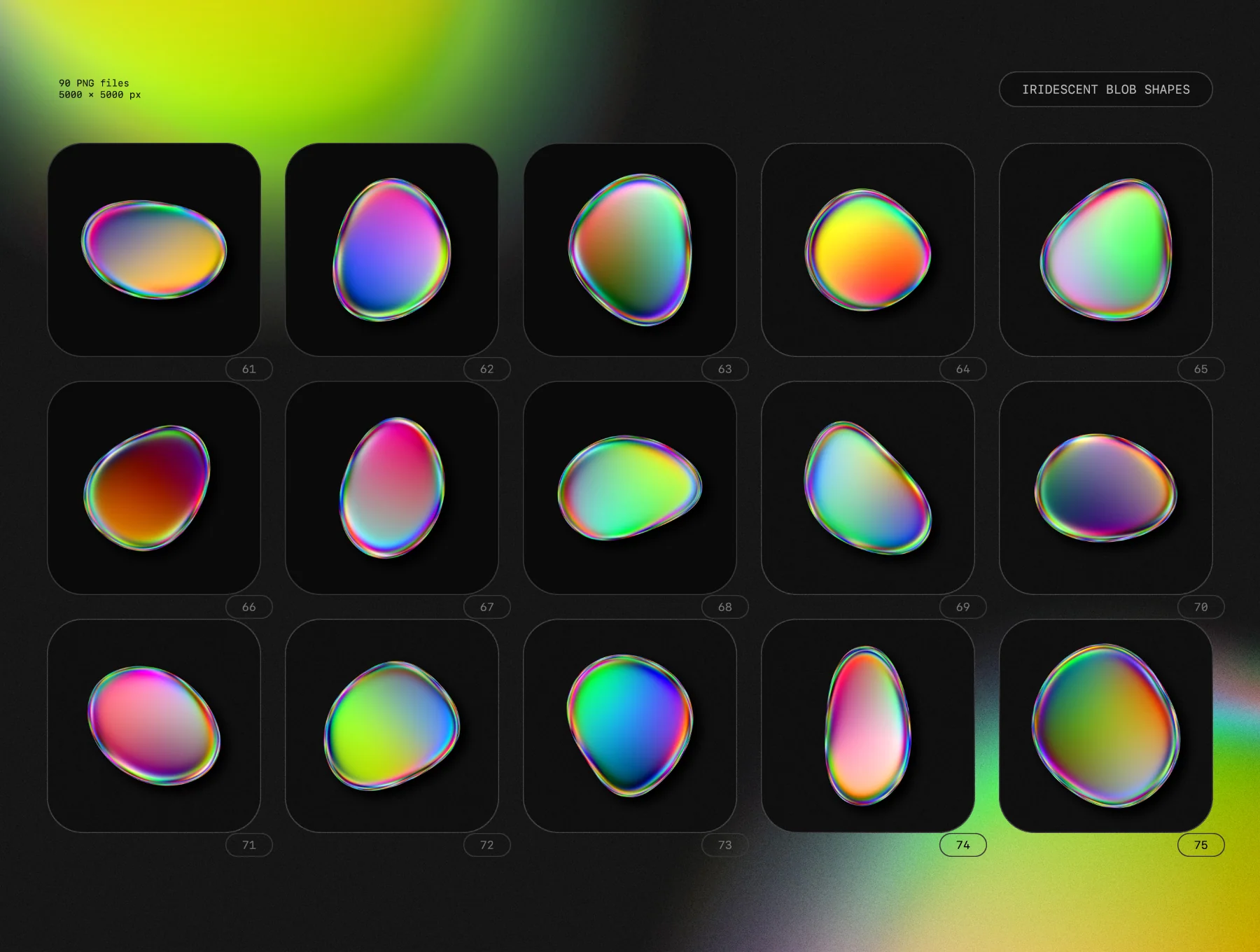Image resolution: width=1260 pixels, height=952 pixels.
Task: Select blob thumbnail 74
Action: click(x=868, y=726)
